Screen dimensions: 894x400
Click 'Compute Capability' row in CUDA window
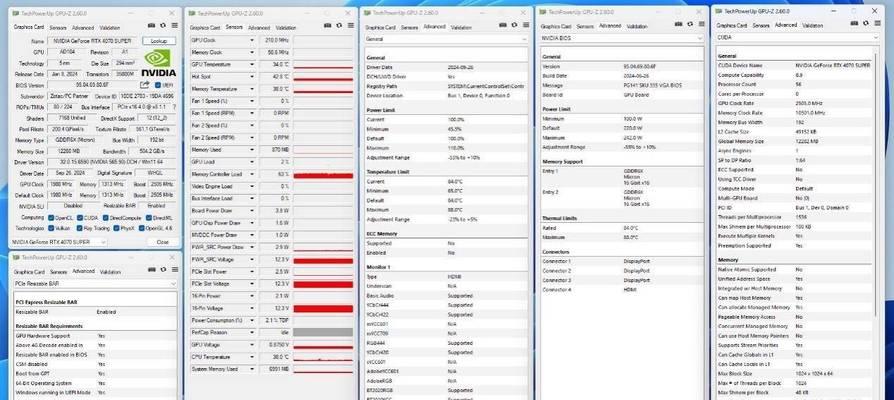794,75
